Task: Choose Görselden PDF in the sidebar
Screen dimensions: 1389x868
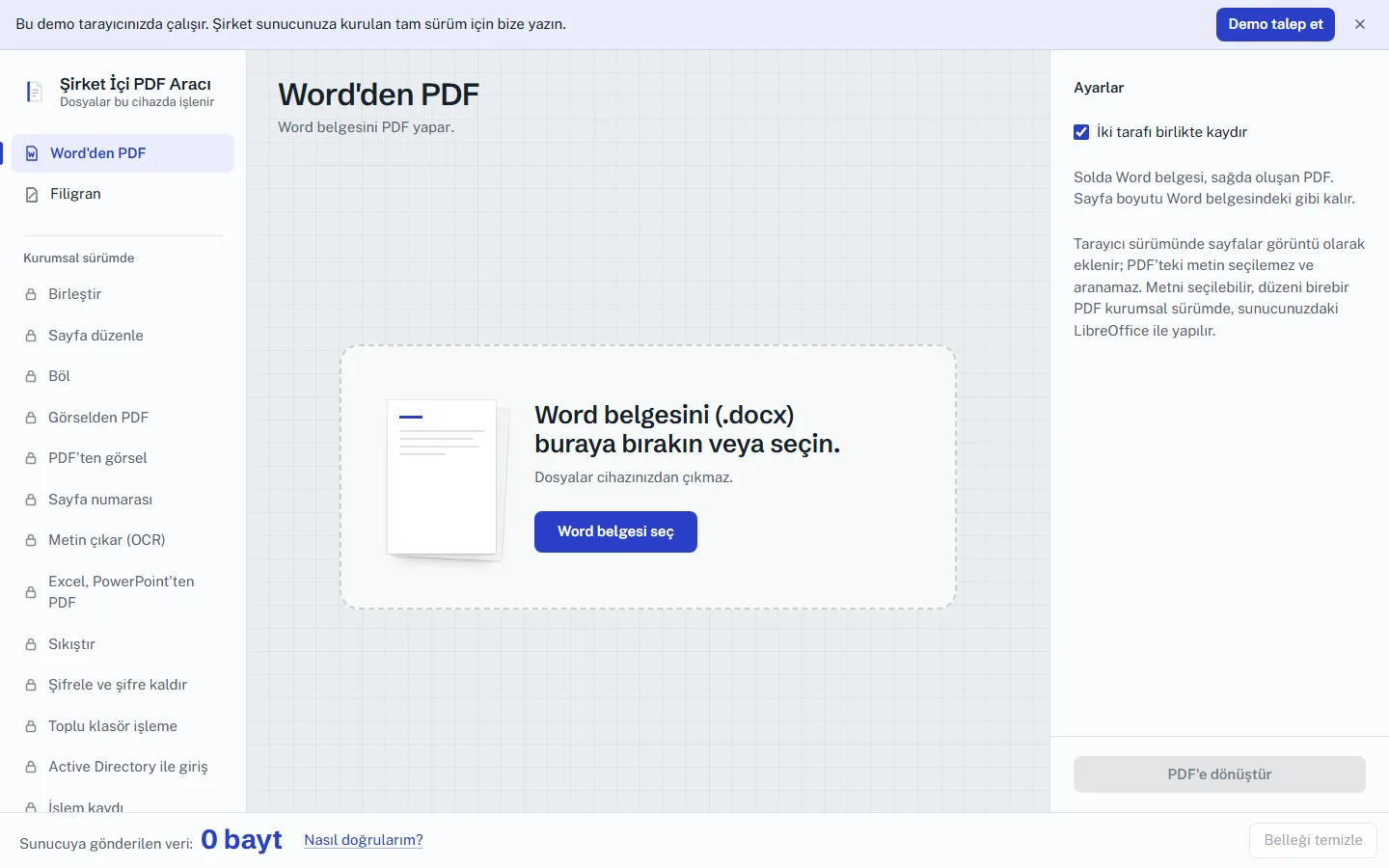Action: [123, 418]
